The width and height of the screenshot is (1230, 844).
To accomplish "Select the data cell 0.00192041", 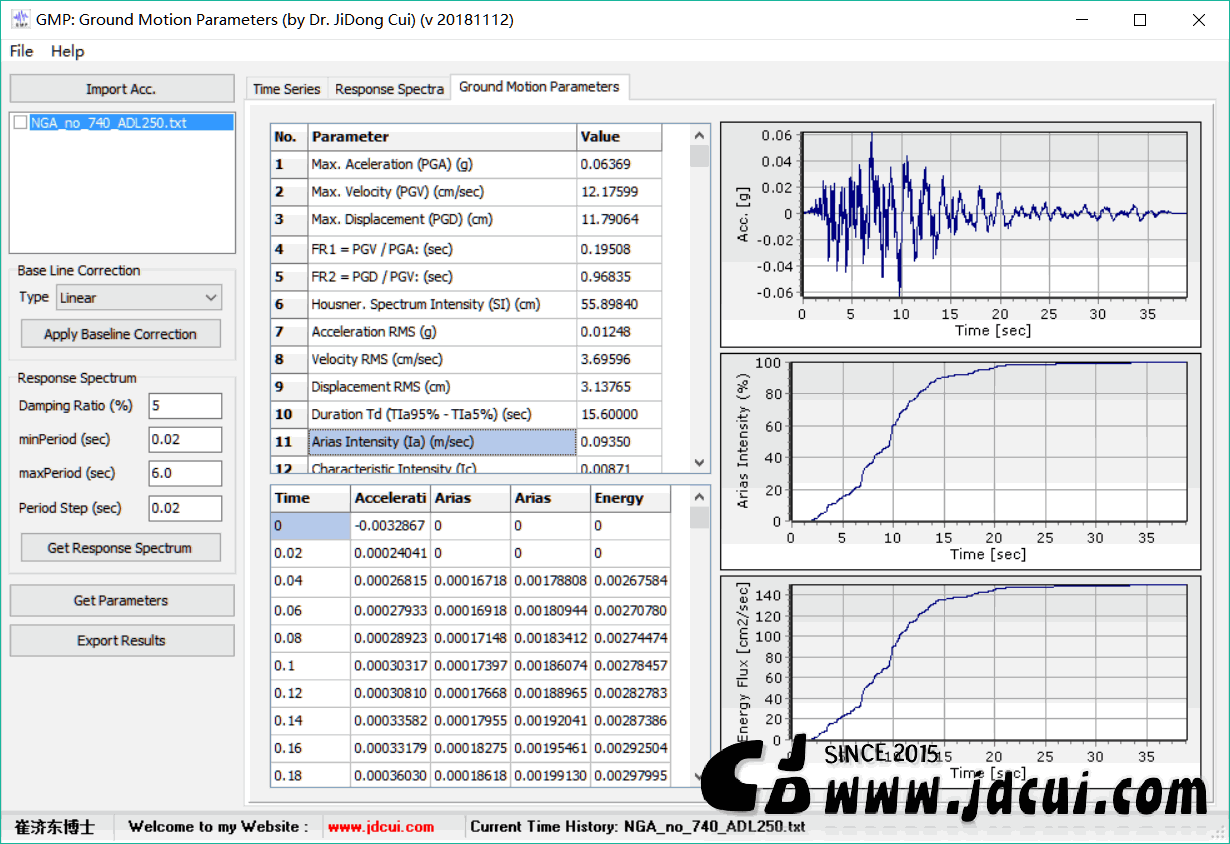I will (551, 720).
